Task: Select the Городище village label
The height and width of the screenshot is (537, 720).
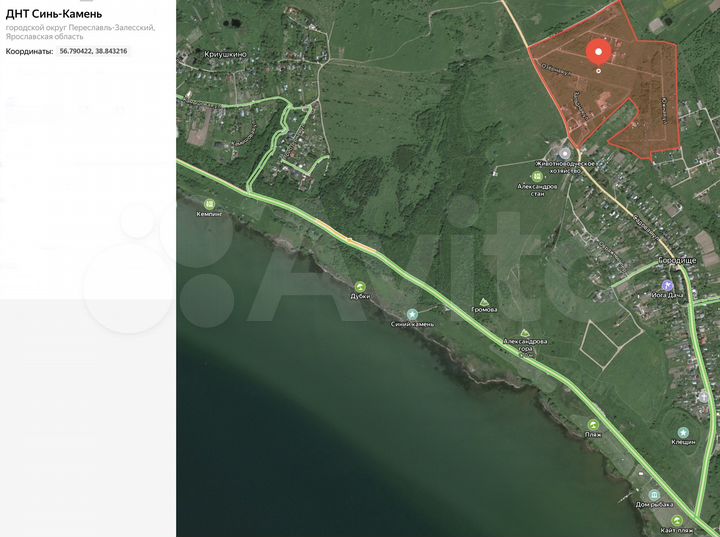Action: tap(678, 260)
